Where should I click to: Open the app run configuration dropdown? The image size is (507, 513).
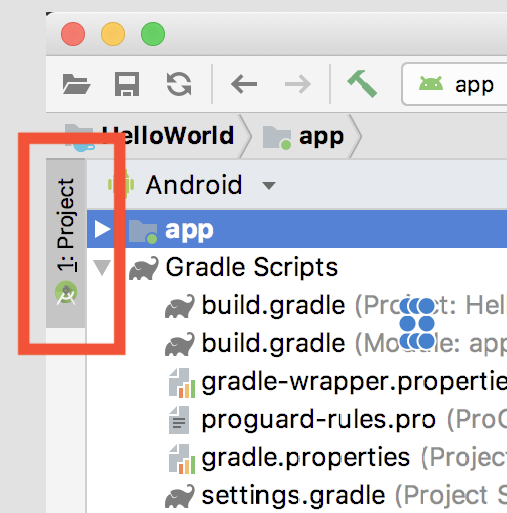coord(454,84)
